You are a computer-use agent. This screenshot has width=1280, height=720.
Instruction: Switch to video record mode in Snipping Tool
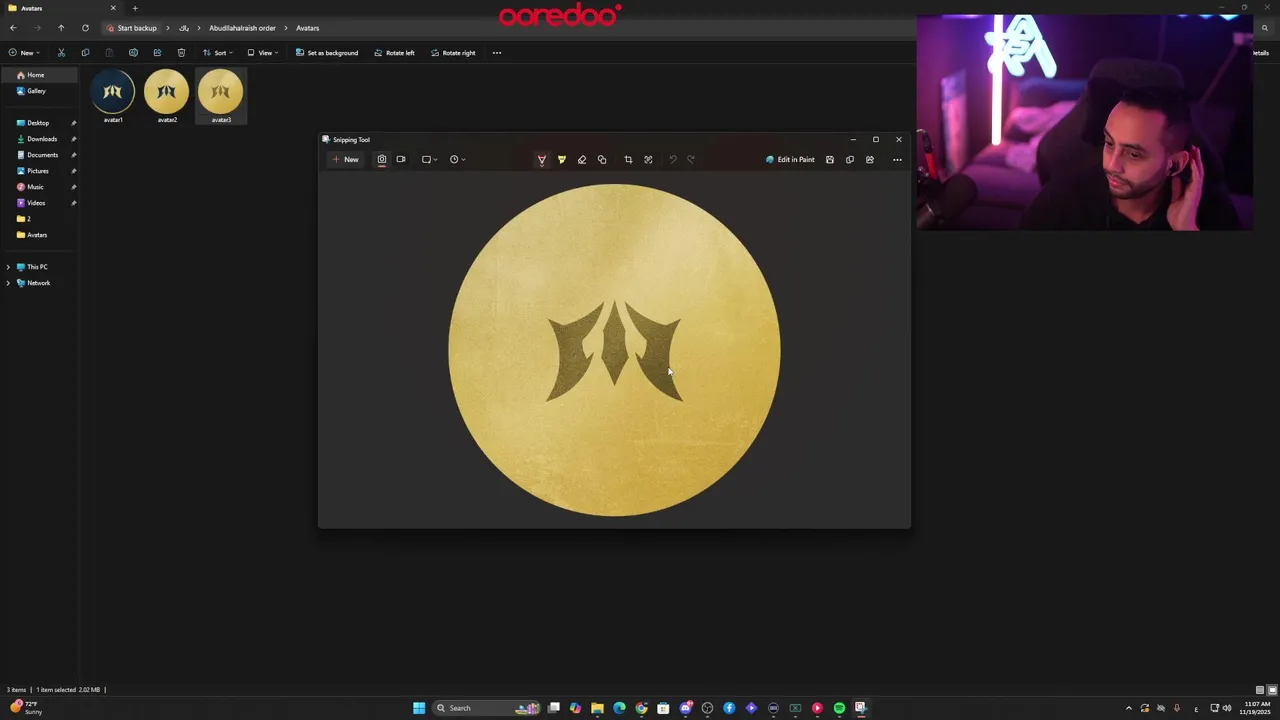point(401,159)
